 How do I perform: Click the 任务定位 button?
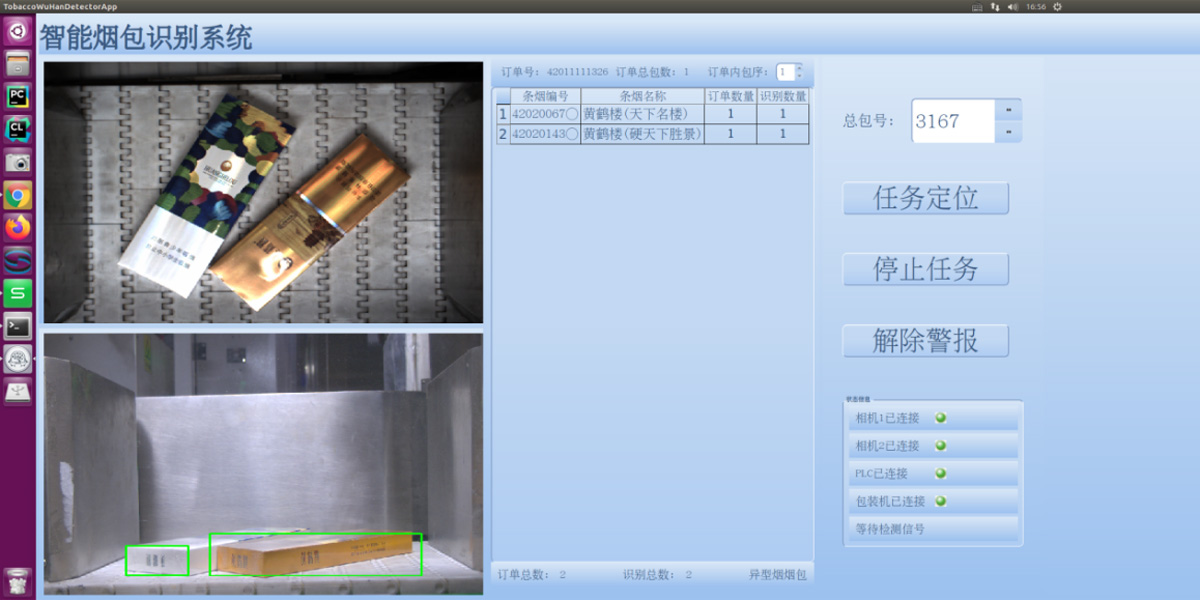pyautogui.click(x=925, y=198)
